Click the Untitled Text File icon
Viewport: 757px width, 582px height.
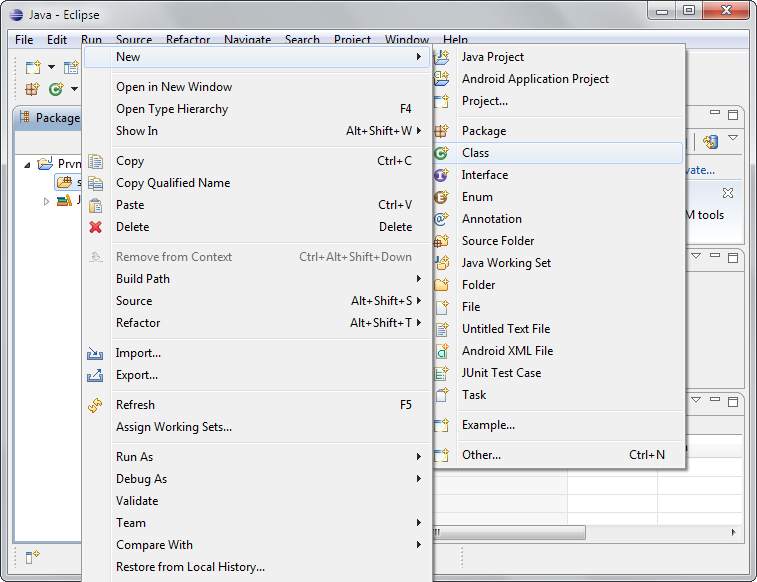click(442, 329)
